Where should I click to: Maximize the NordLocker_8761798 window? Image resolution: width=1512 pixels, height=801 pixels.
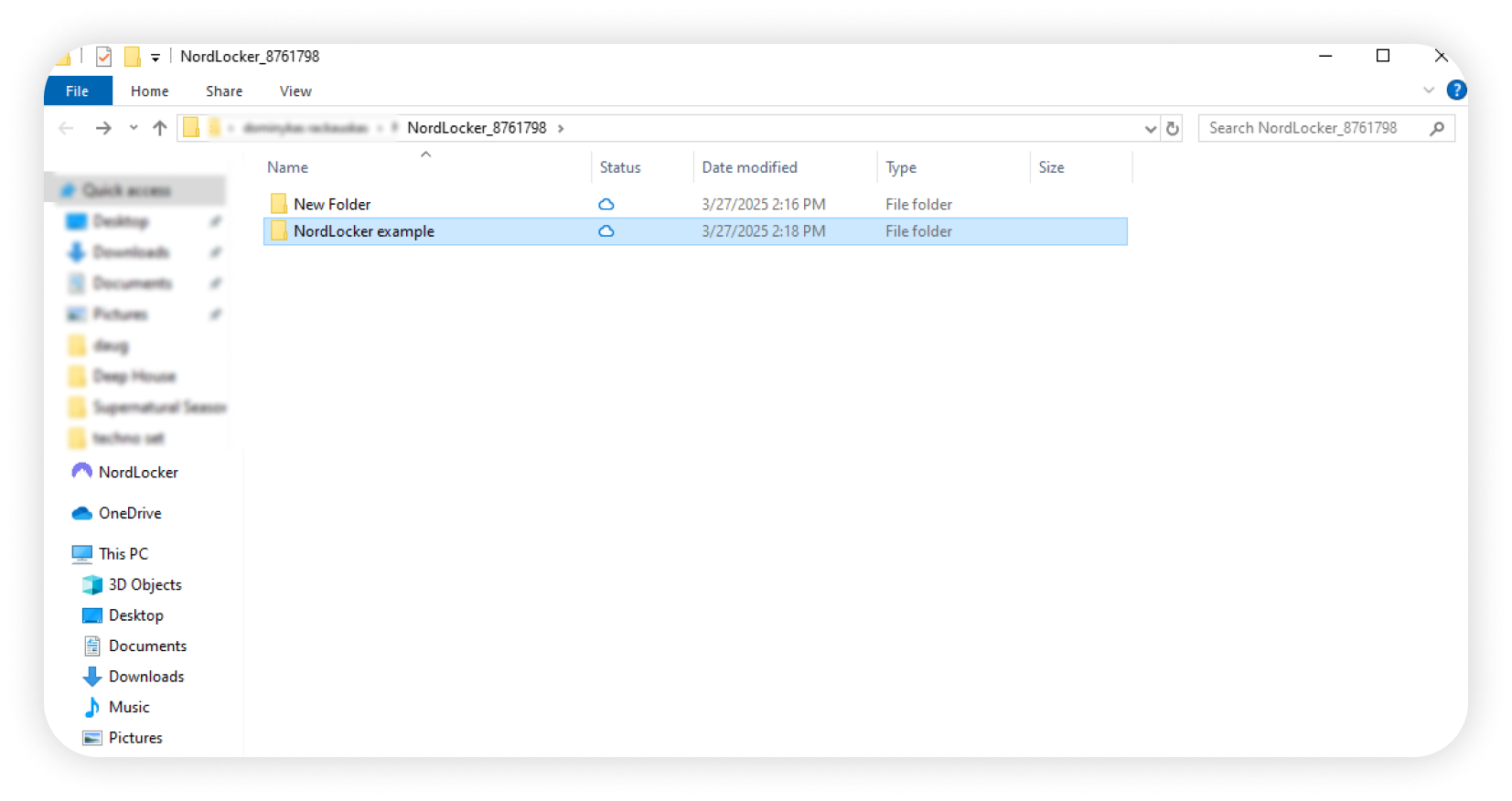tap(1383, 57)
